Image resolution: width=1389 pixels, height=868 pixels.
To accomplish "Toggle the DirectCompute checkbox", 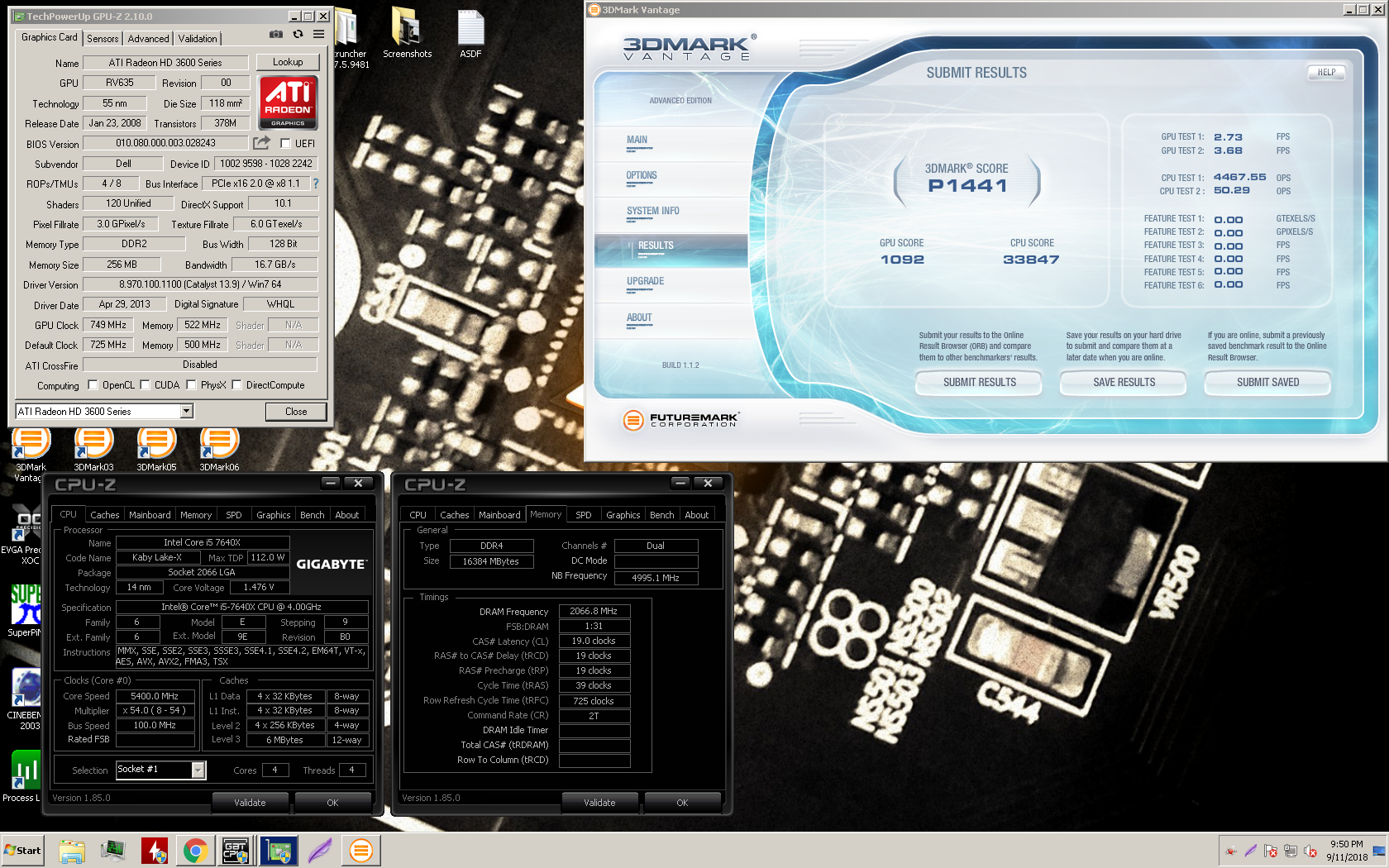I will pyautogui.click(x=236, y=384).
